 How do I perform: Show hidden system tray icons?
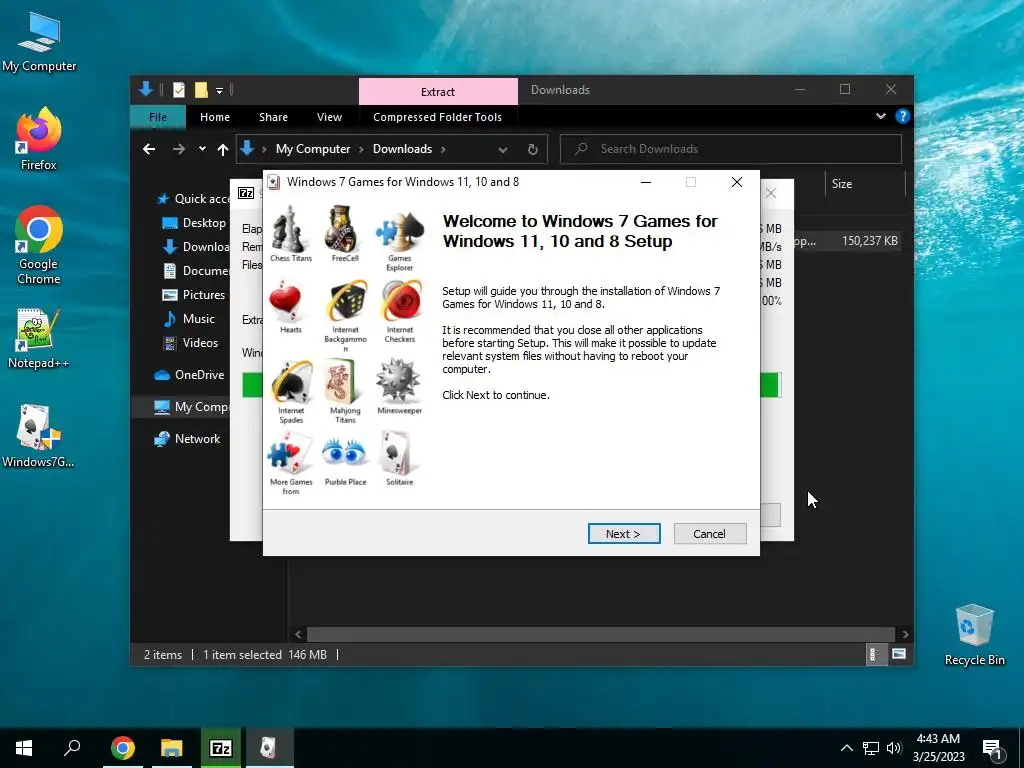846,748
